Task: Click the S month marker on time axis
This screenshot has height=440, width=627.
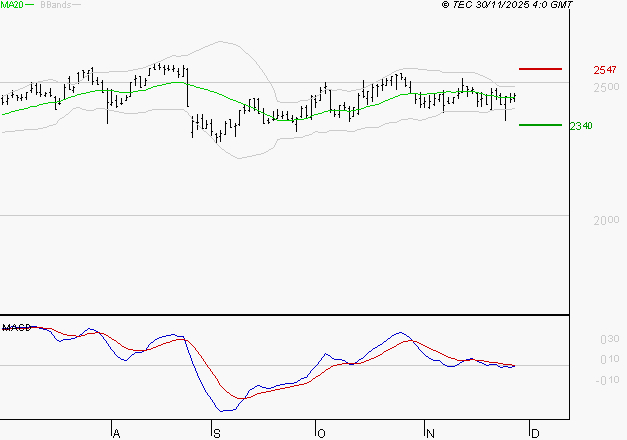Action: click(217, 434)
